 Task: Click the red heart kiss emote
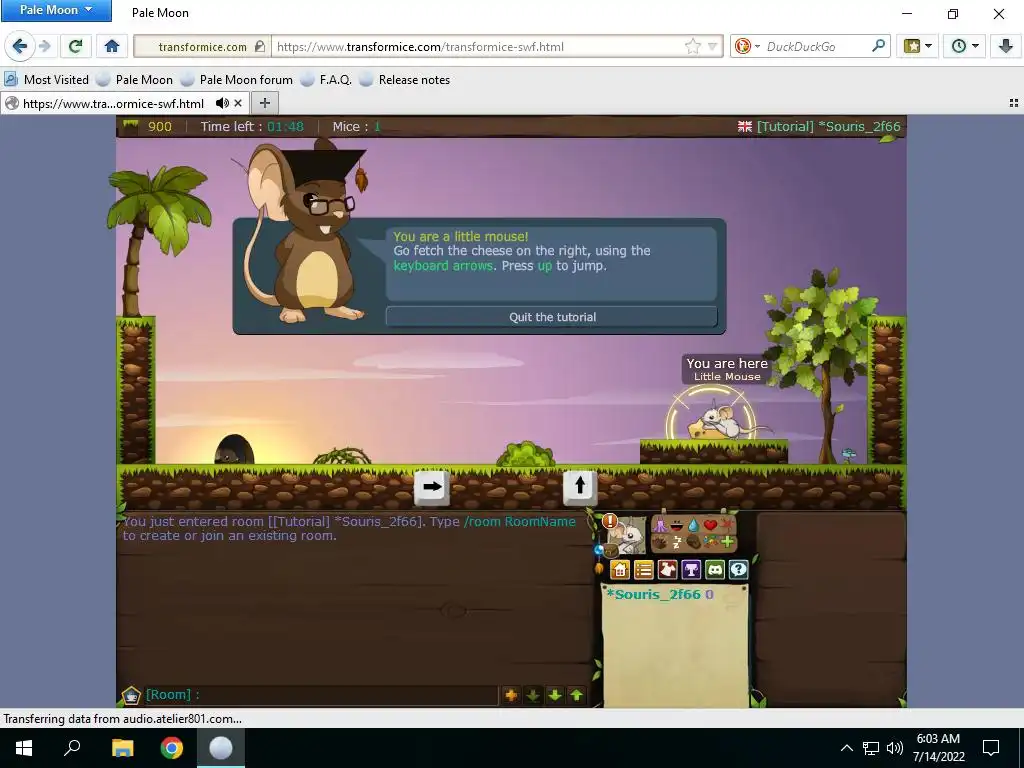point(711,524)
